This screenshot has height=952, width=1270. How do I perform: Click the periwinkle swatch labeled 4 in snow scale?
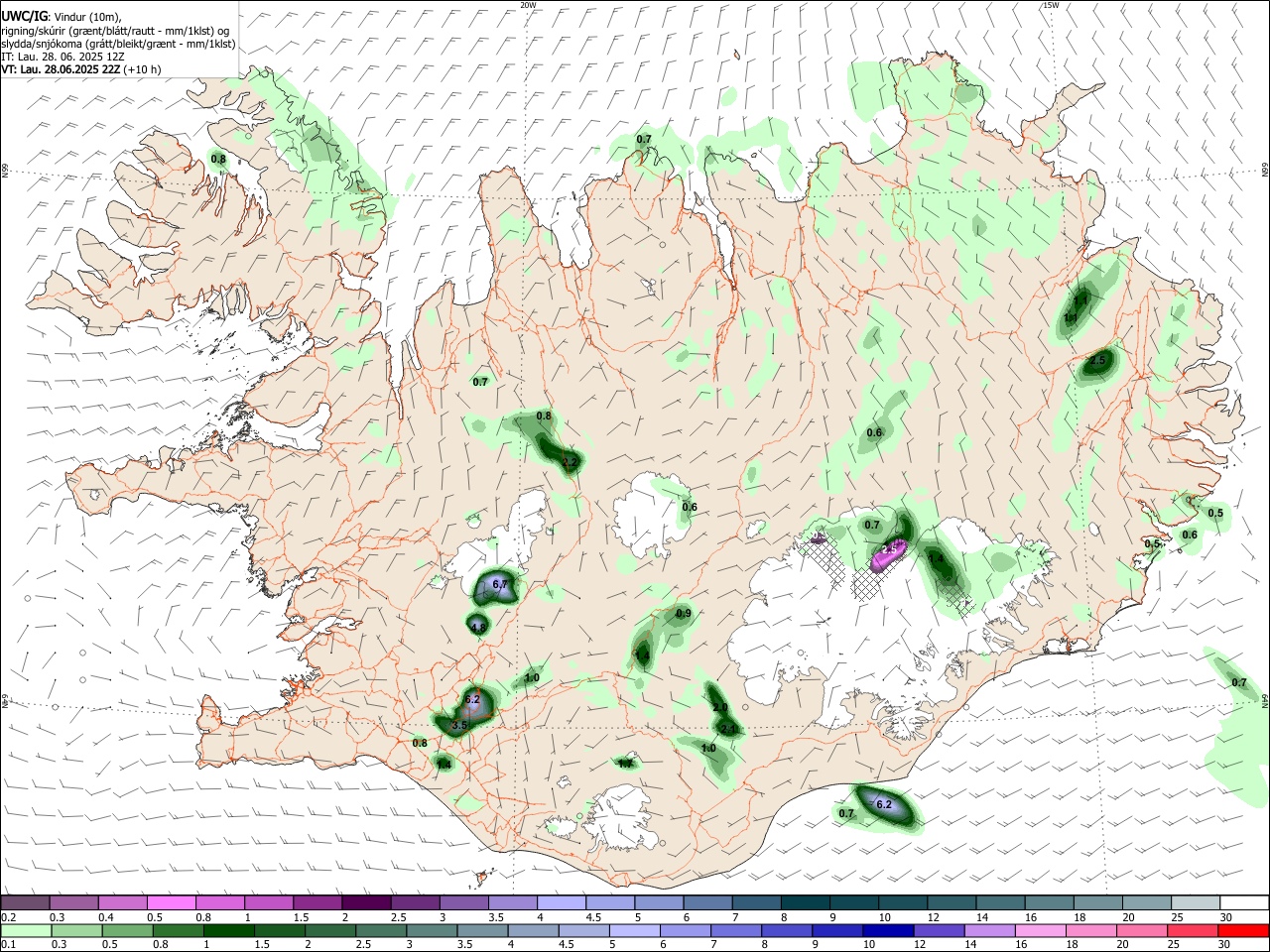coord(562,903)
